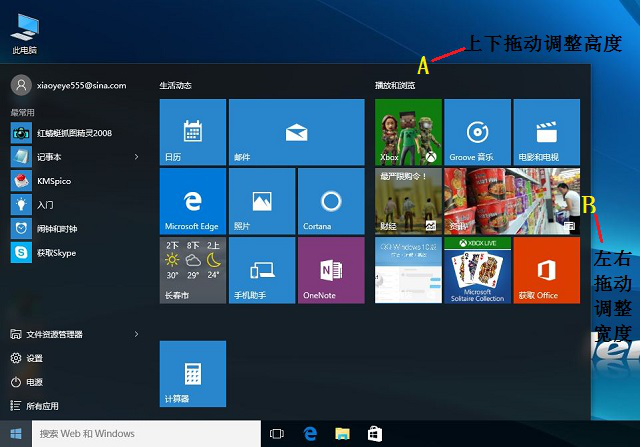
Task: Click the 搜索 Web 和 Windows search box
Action: [x=146, y=434]
